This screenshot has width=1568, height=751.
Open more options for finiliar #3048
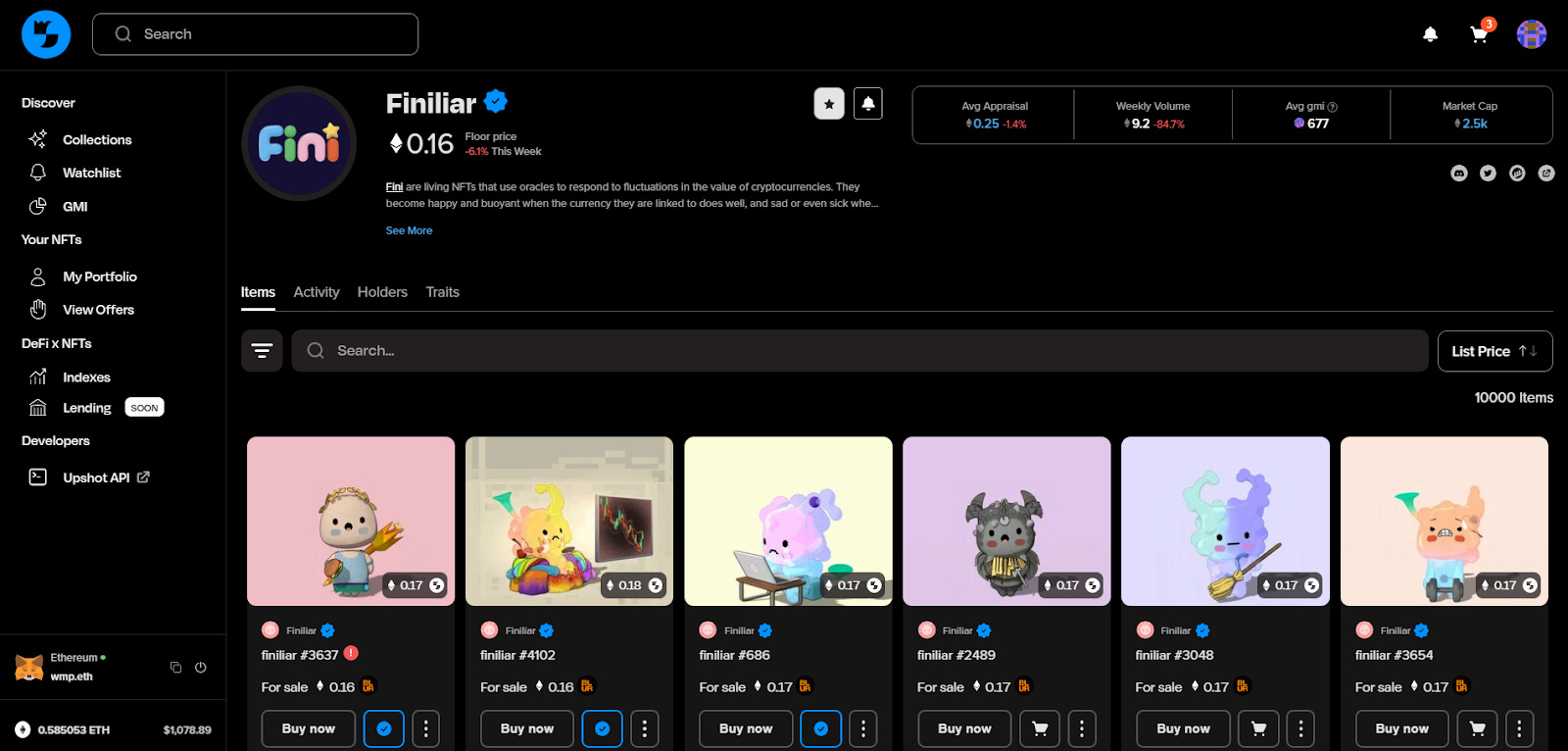(1300, 729)
